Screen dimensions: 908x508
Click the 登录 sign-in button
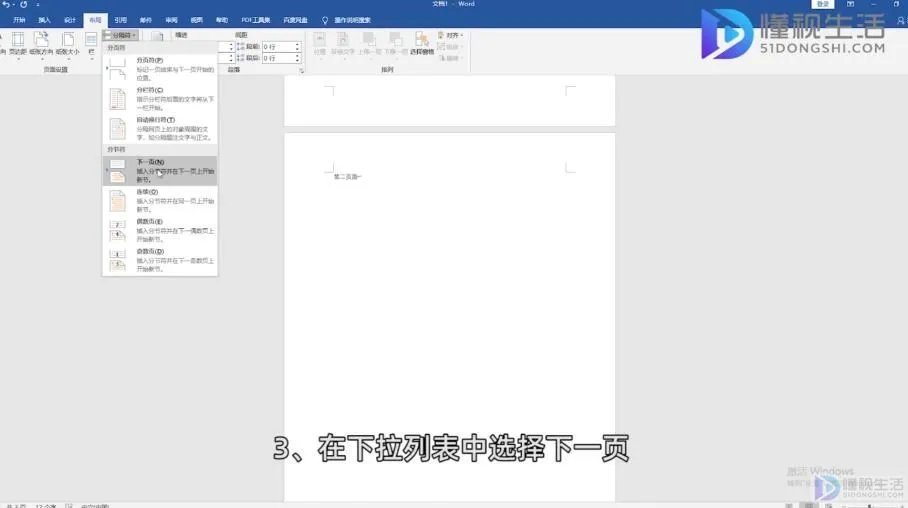click(x=823, y=4)
